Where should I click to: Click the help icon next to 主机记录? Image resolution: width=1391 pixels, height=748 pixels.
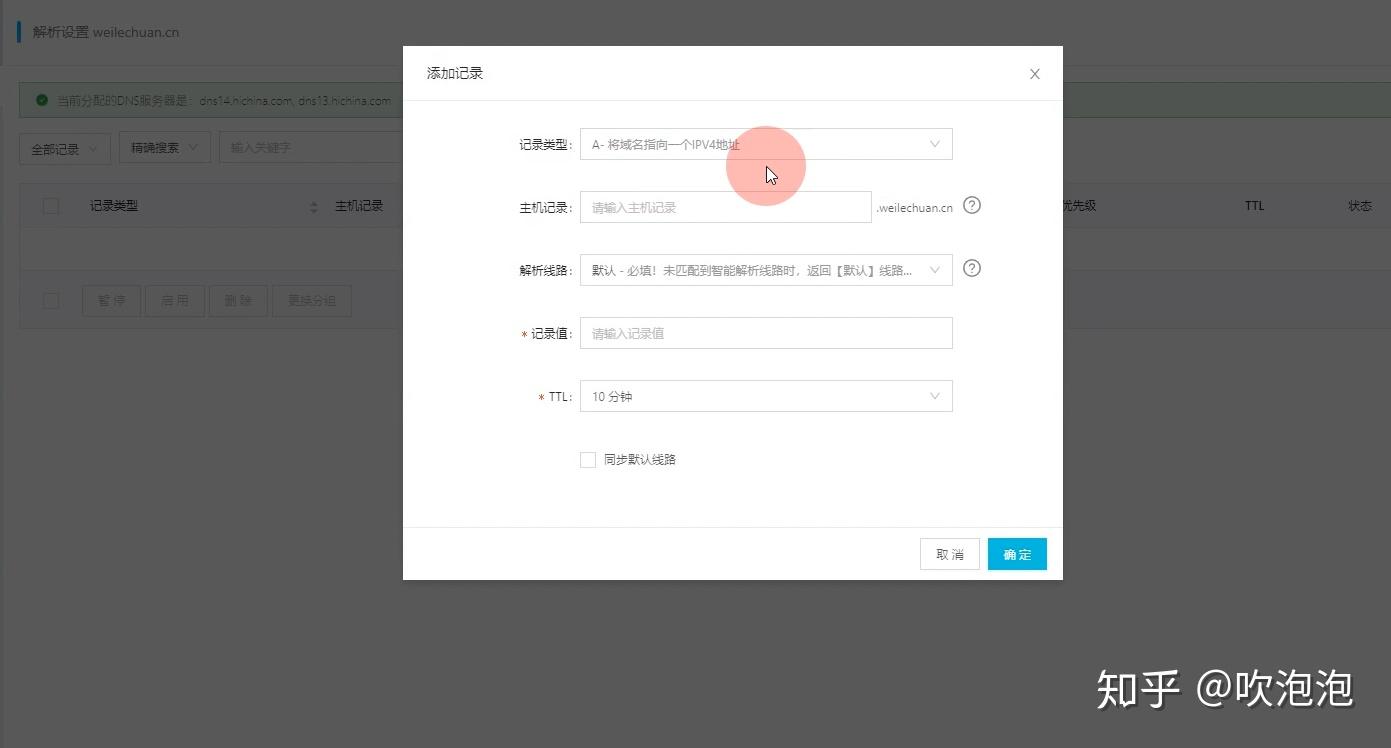[972, 205]
